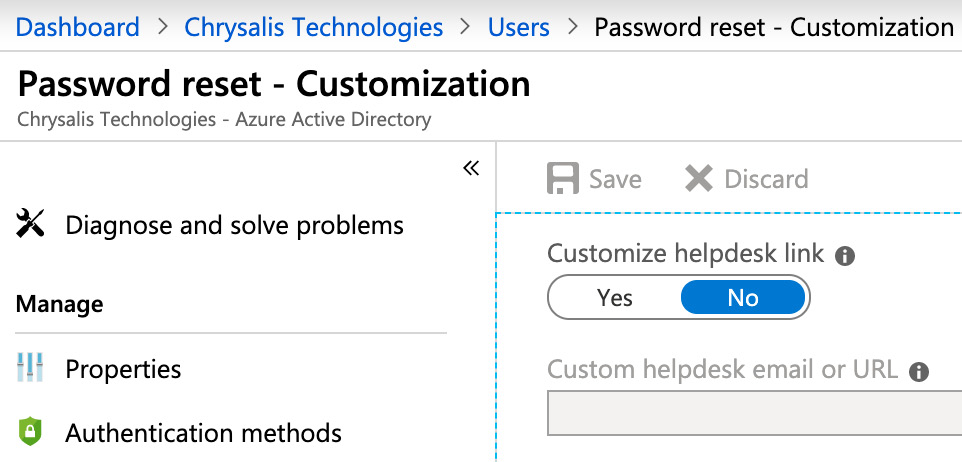
Task: Click the floppy disk Save icon
Action: point(563,179)
